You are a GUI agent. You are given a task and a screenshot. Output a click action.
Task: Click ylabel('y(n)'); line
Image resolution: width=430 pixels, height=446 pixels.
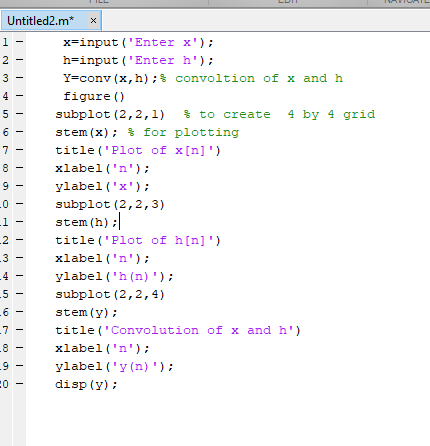114,367
